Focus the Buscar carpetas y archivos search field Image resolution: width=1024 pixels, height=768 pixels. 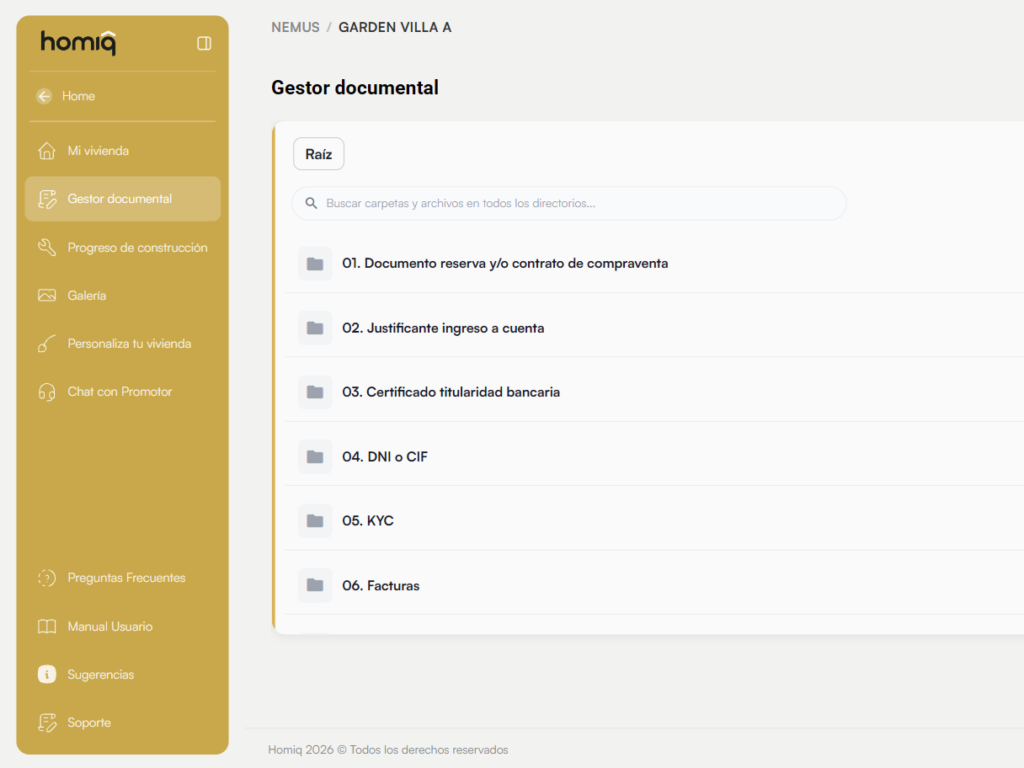click(569, 203)
